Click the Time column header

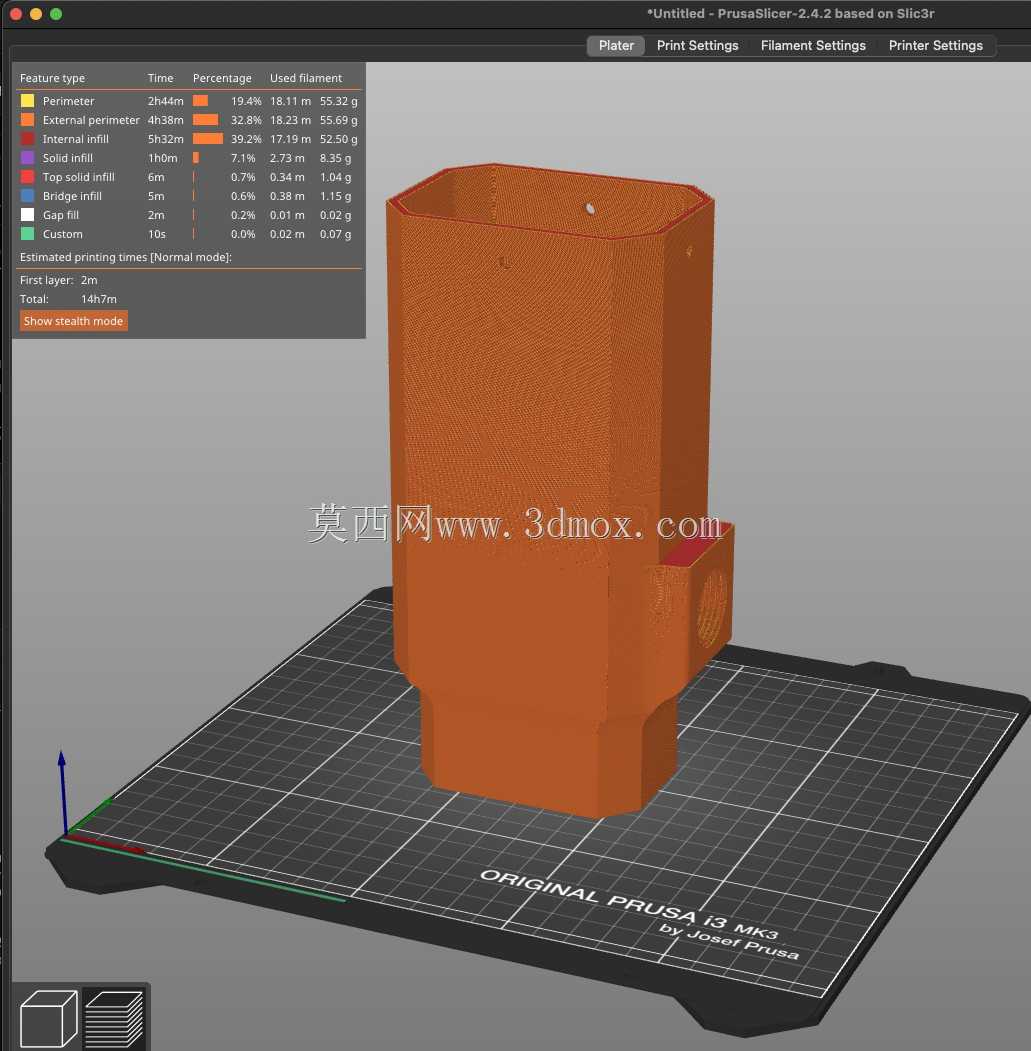160,78
